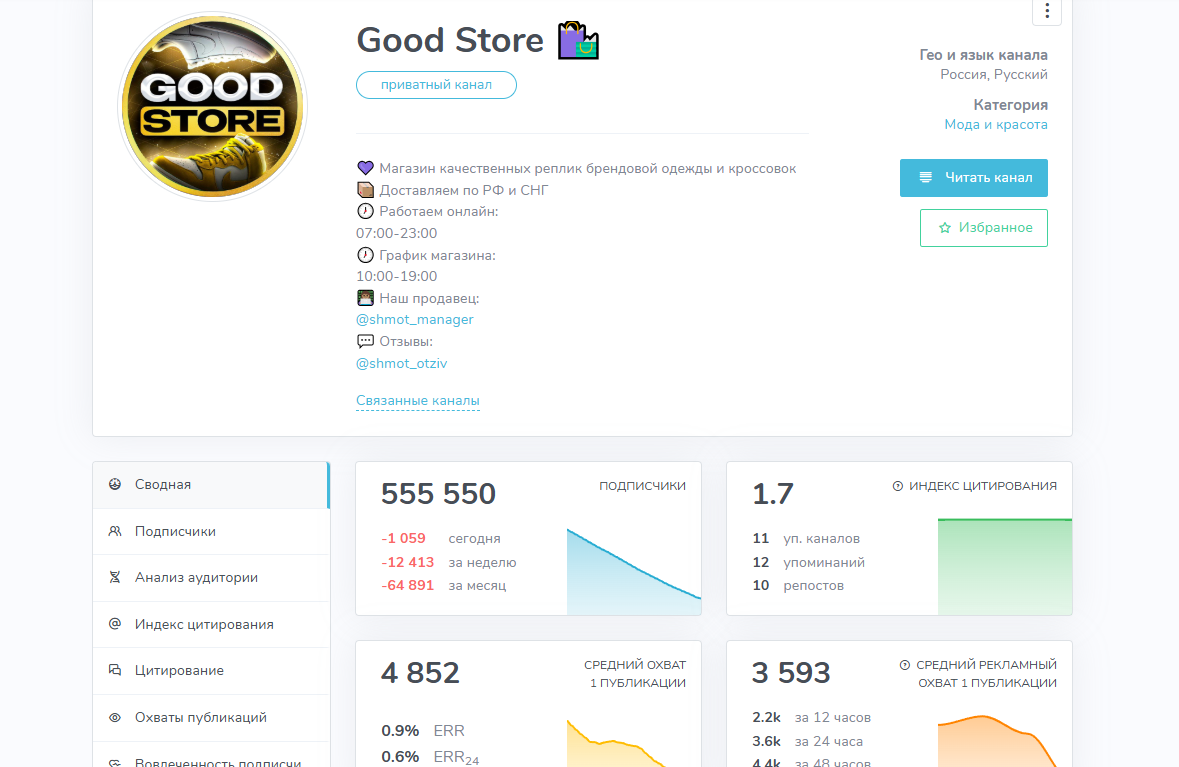Viewport: 1179px width, 767px height.
Task: Add channel via Избранное button
Action: coord(984,228)
